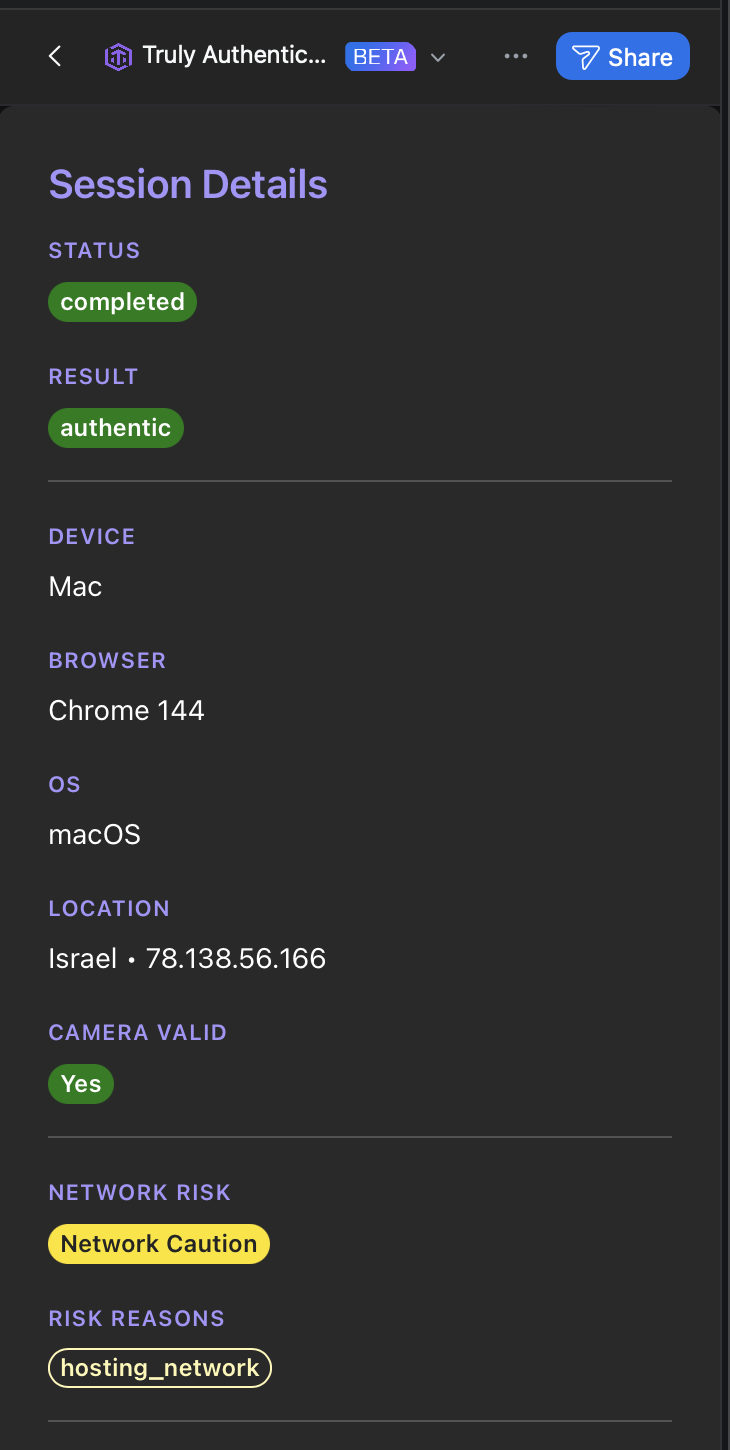Click the RISK REASONS label

coord(136,1318)
